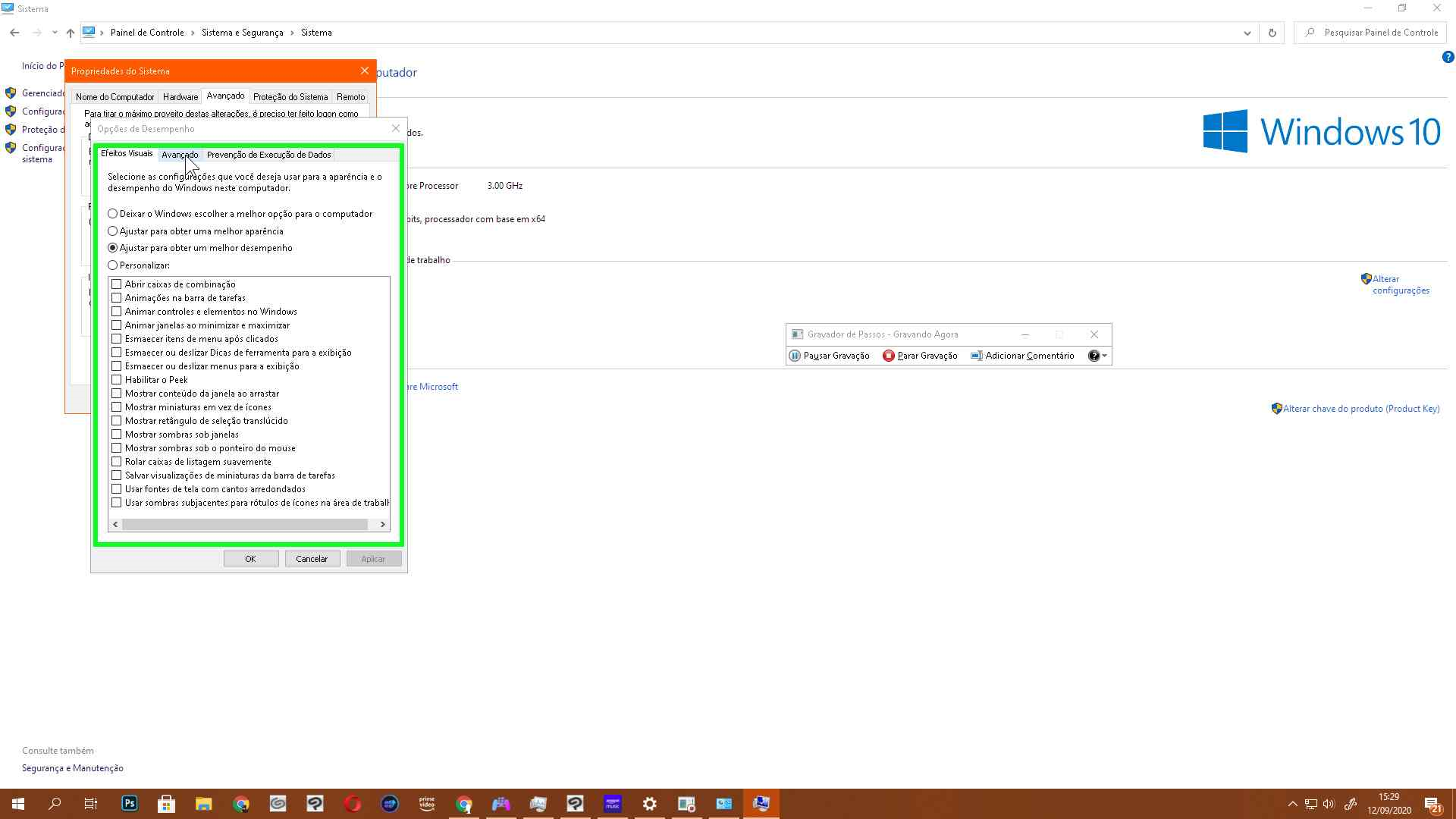Go up one folder level
The image size is (1456, 819).
70,33
